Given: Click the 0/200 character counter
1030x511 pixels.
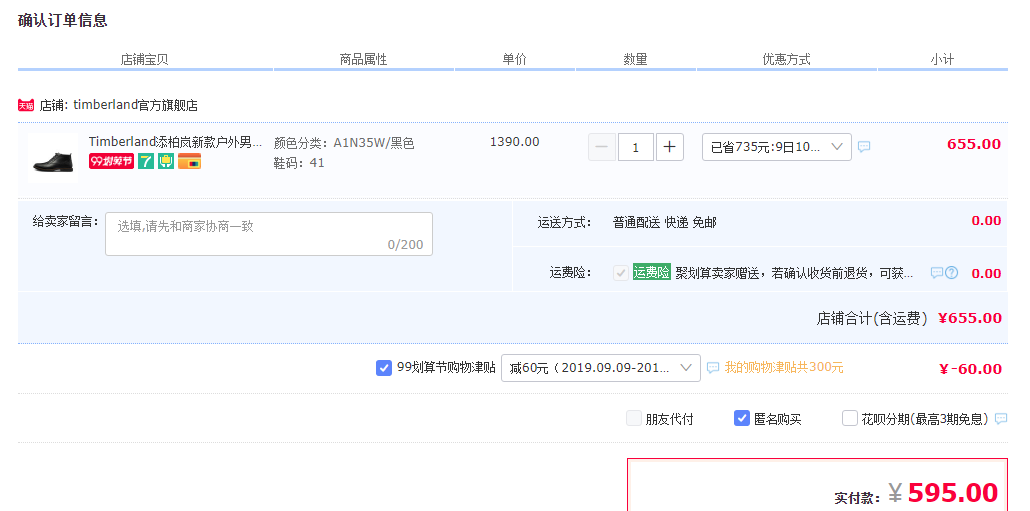Looking at the screenshot, I should (405, 245).
